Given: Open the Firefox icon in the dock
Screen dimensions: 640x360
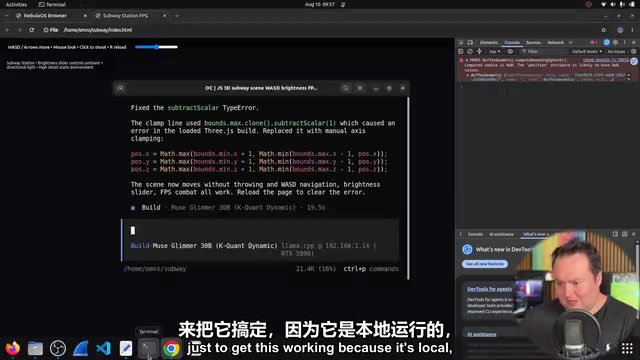Looking at the screenshot, I should 13,348.
